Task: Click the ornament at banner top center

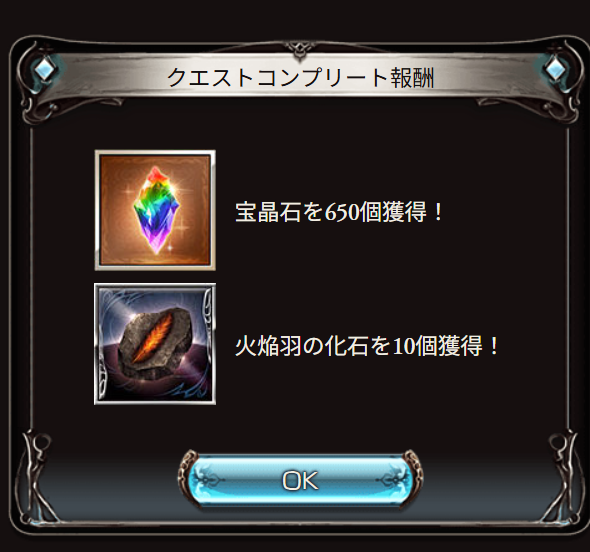Action: [300, 50]
